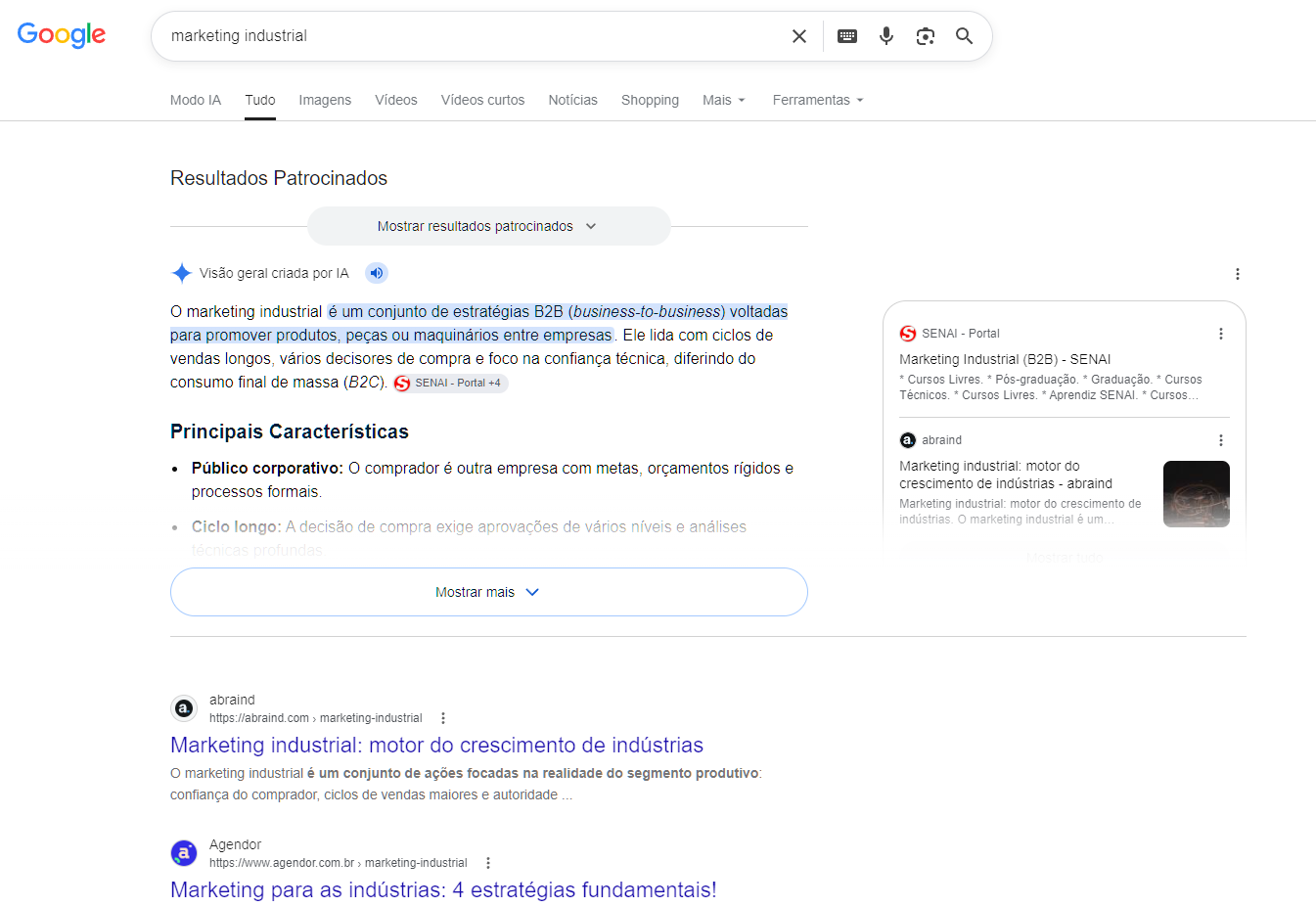Screen dimensions: 1316x907
Task: Open options for SENAI Portal source card
Action: click(1221, 334)
